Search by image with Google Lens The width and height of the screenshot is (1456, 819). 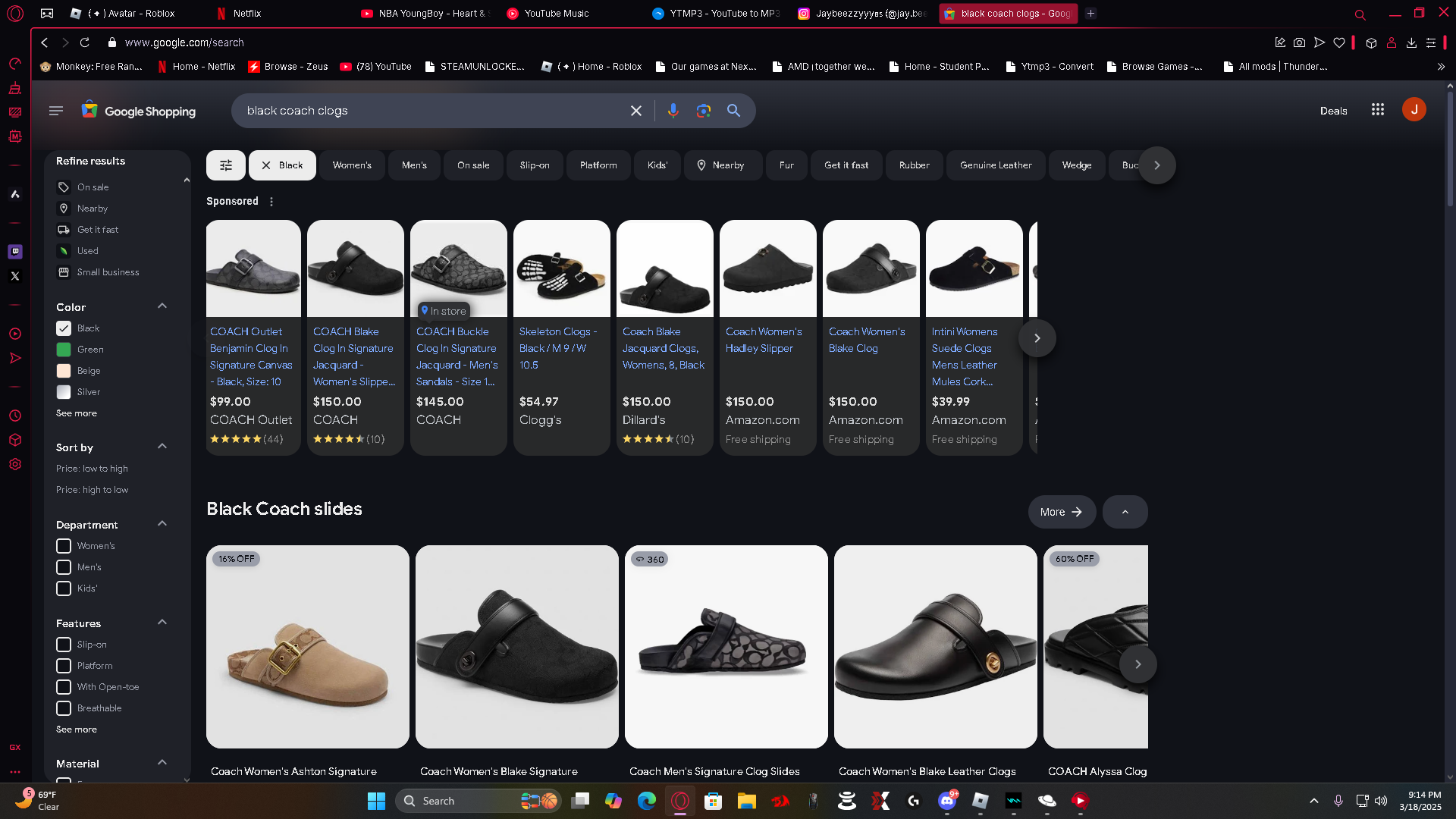click(x=704, y=111)
